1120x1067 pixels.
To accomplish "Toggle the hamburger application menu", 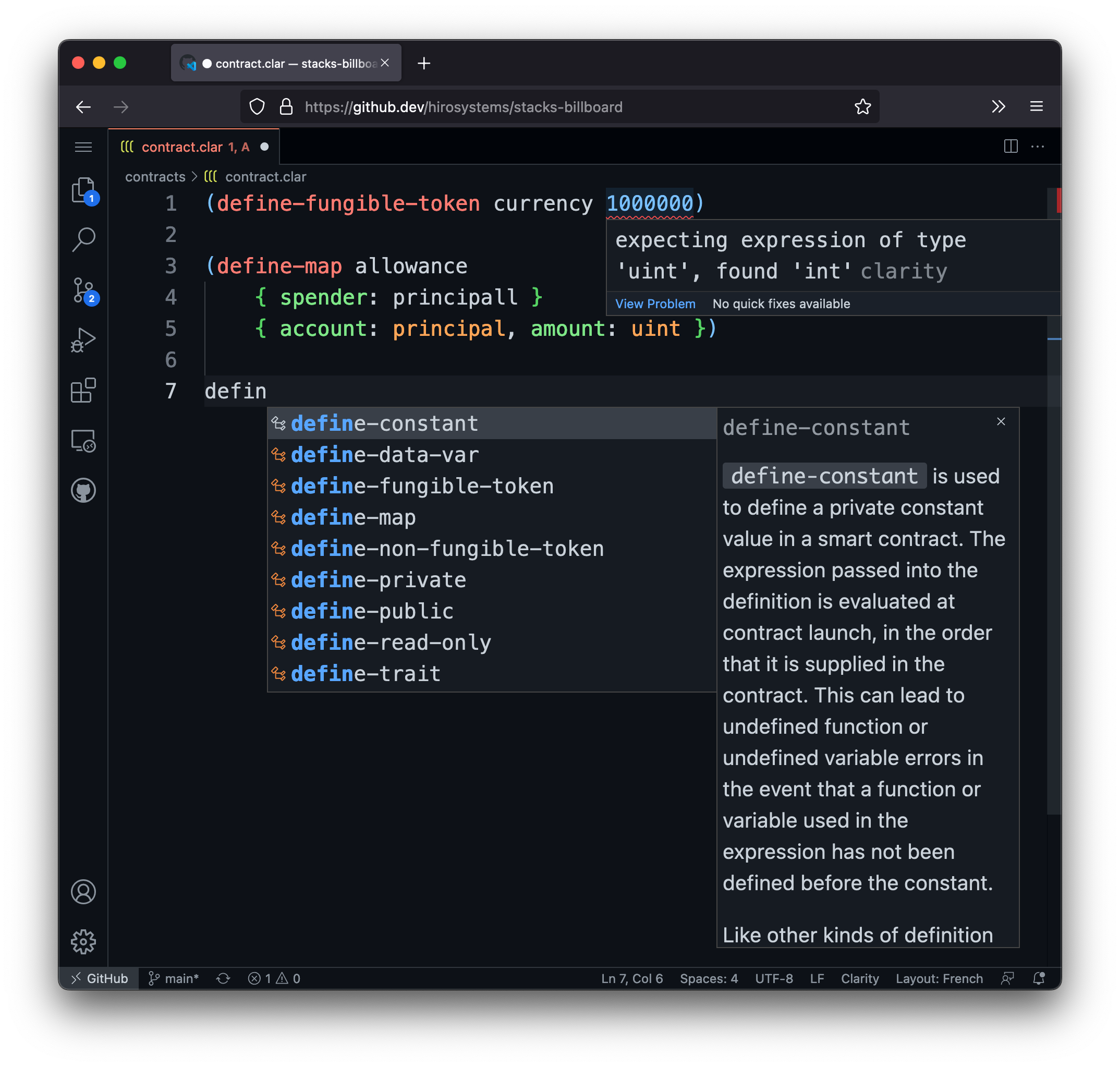I will tap(83, 147).
